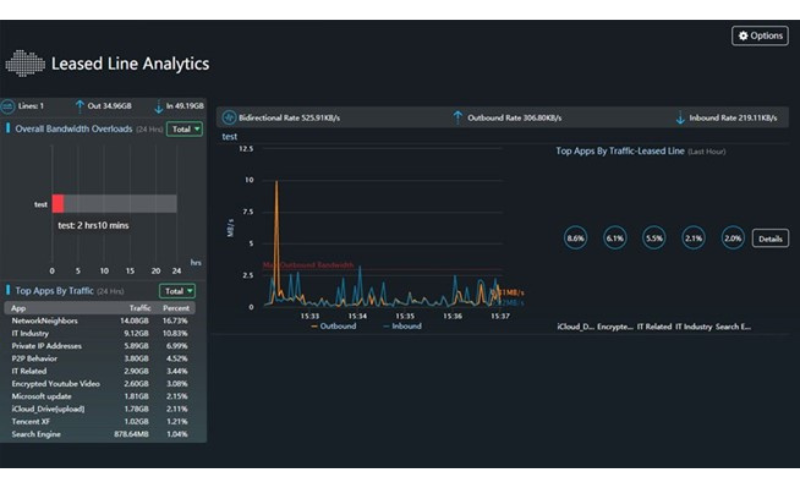Select the Search Engine row
The height and width of the screenshot is (500, 800).
[x=100, y=434]
